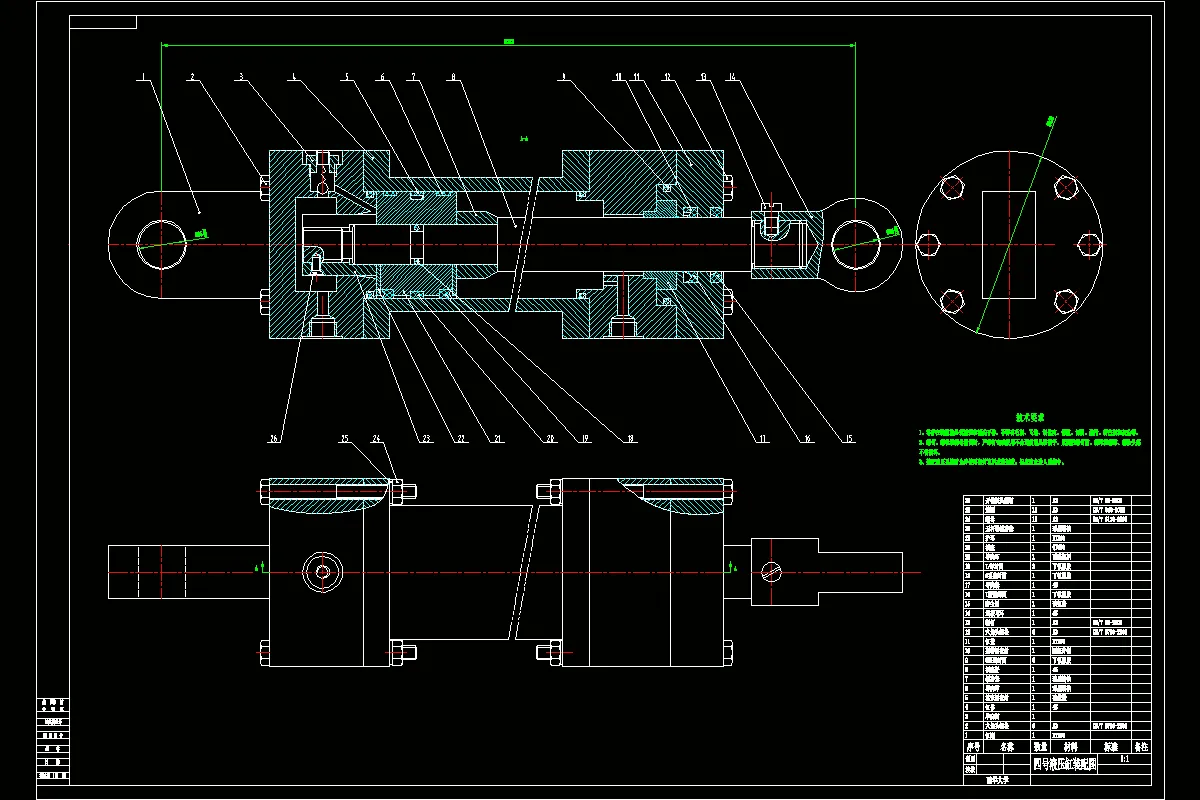Click leader callout number 20 below section view
The image size is (1200, 800).
tap(549, 437)
